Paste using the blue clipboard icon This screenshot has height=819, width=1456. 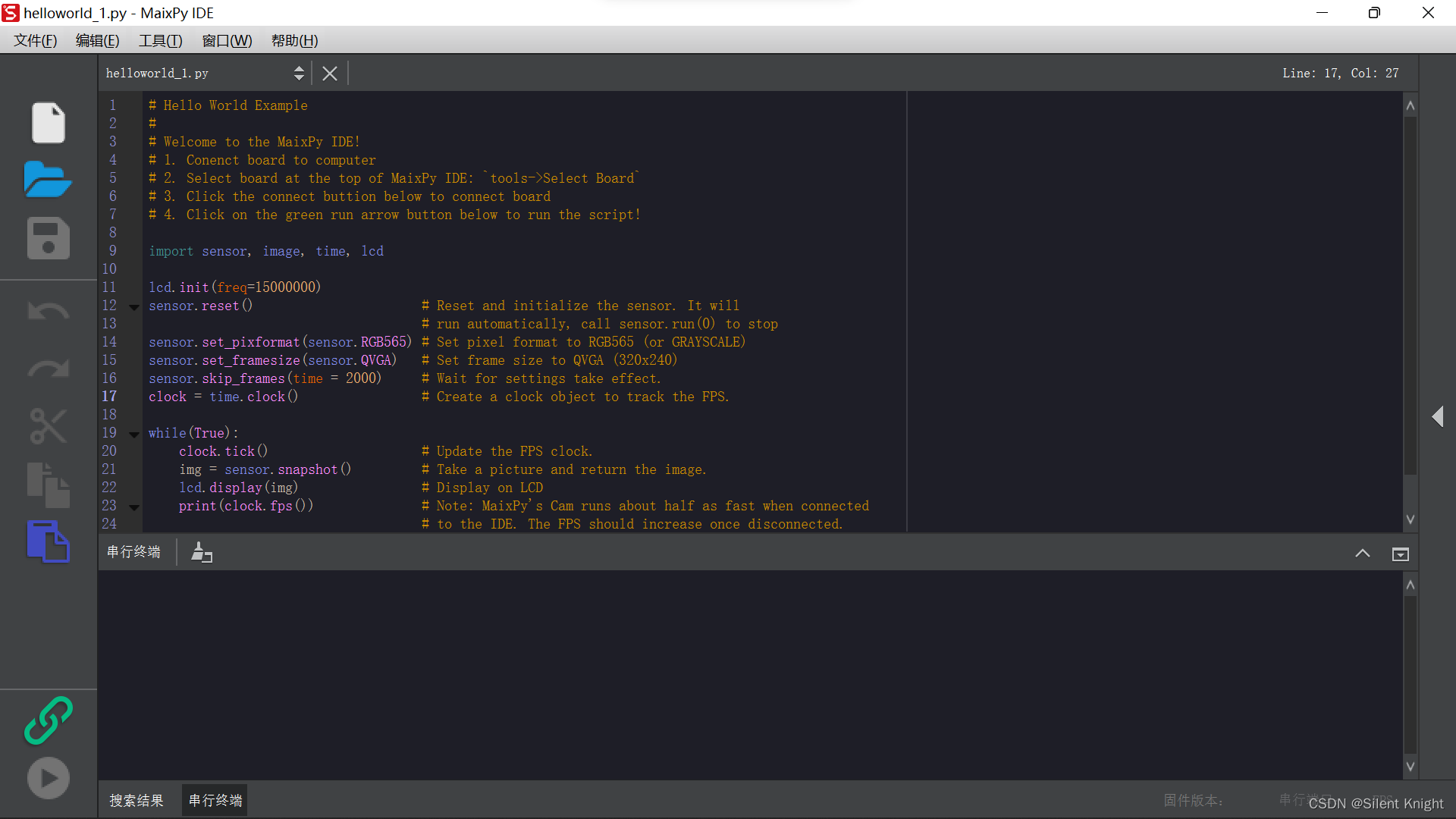pyautogui.click(x=49, y=541)
